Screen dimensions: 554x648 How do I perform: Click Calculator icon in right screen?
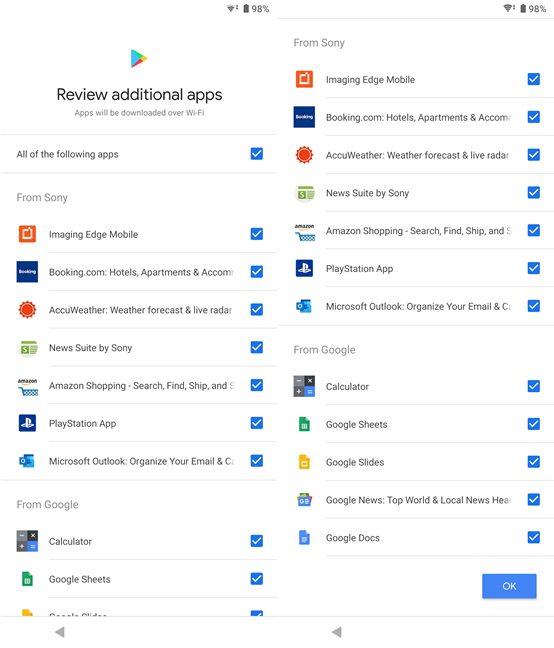(x=304, y=386)
